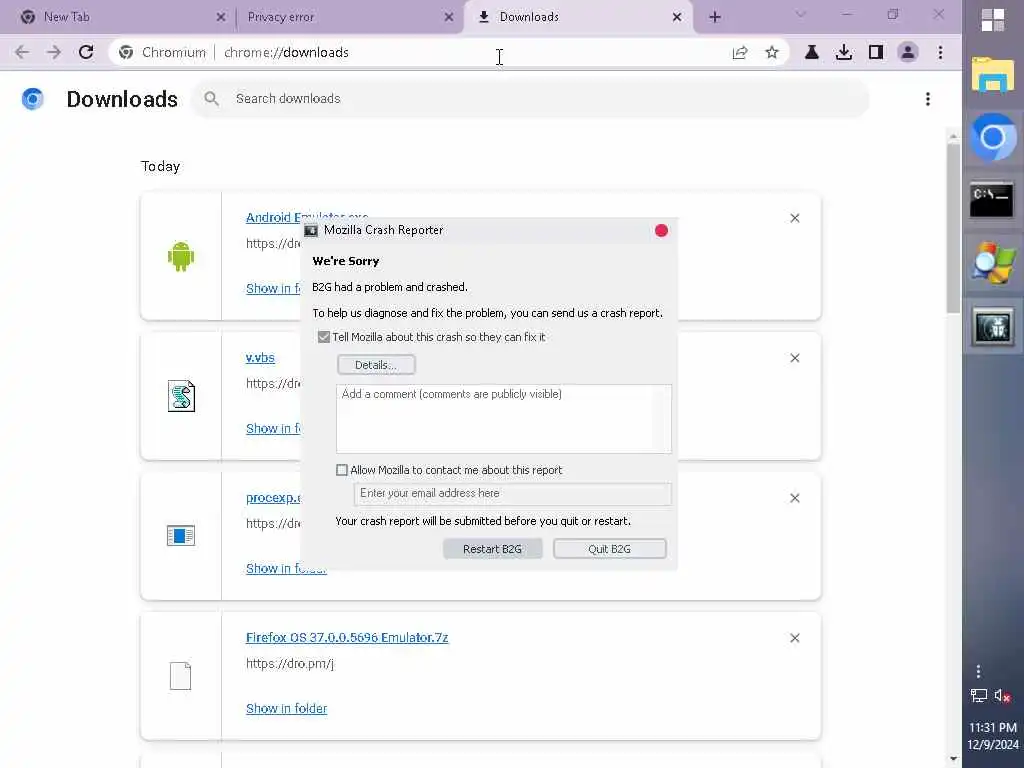Remove Android Emulator.exe from the list

tap(795, 218)
